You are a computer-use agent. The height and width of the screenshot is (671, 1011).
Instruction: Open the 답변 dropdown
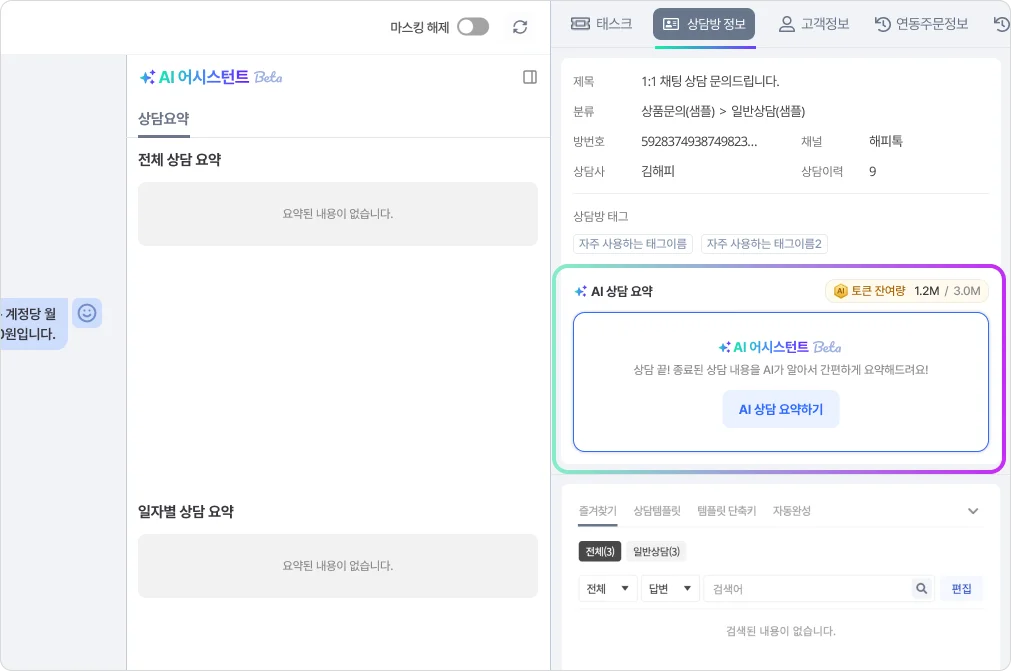tap(670, 589)
